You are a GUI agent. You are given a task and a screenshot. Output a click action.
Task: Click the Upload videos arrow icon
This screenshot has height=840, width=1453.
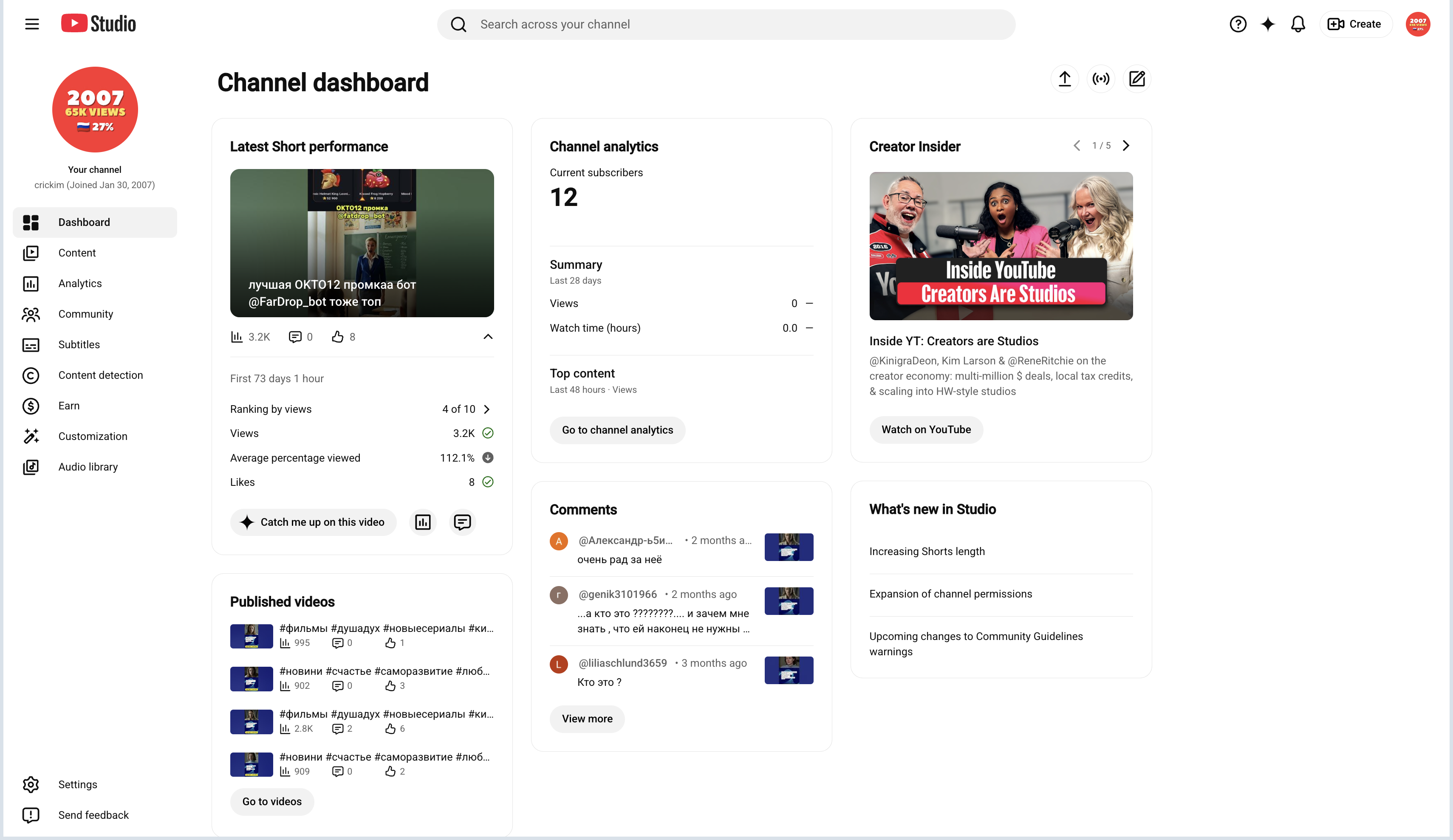tap(1064, 79)
